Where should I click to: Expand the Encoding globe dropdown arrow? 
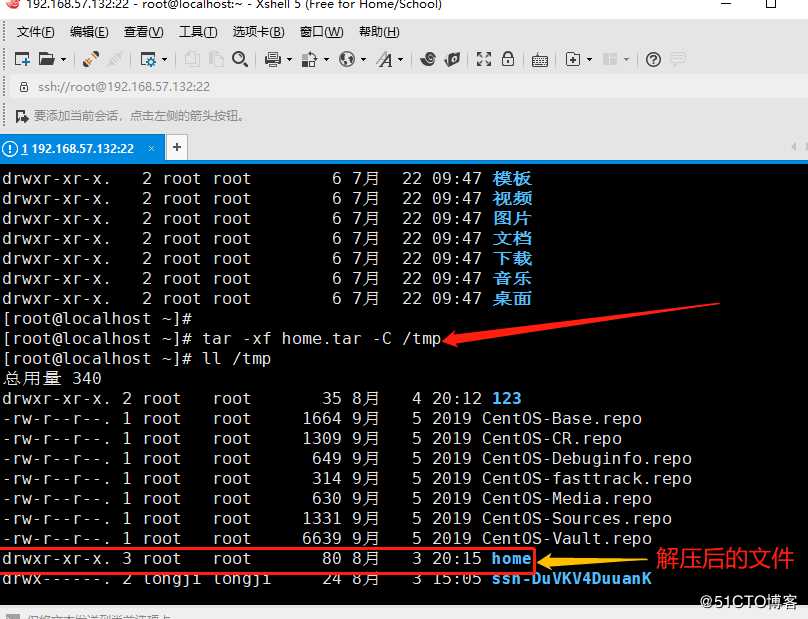(363, 60)
